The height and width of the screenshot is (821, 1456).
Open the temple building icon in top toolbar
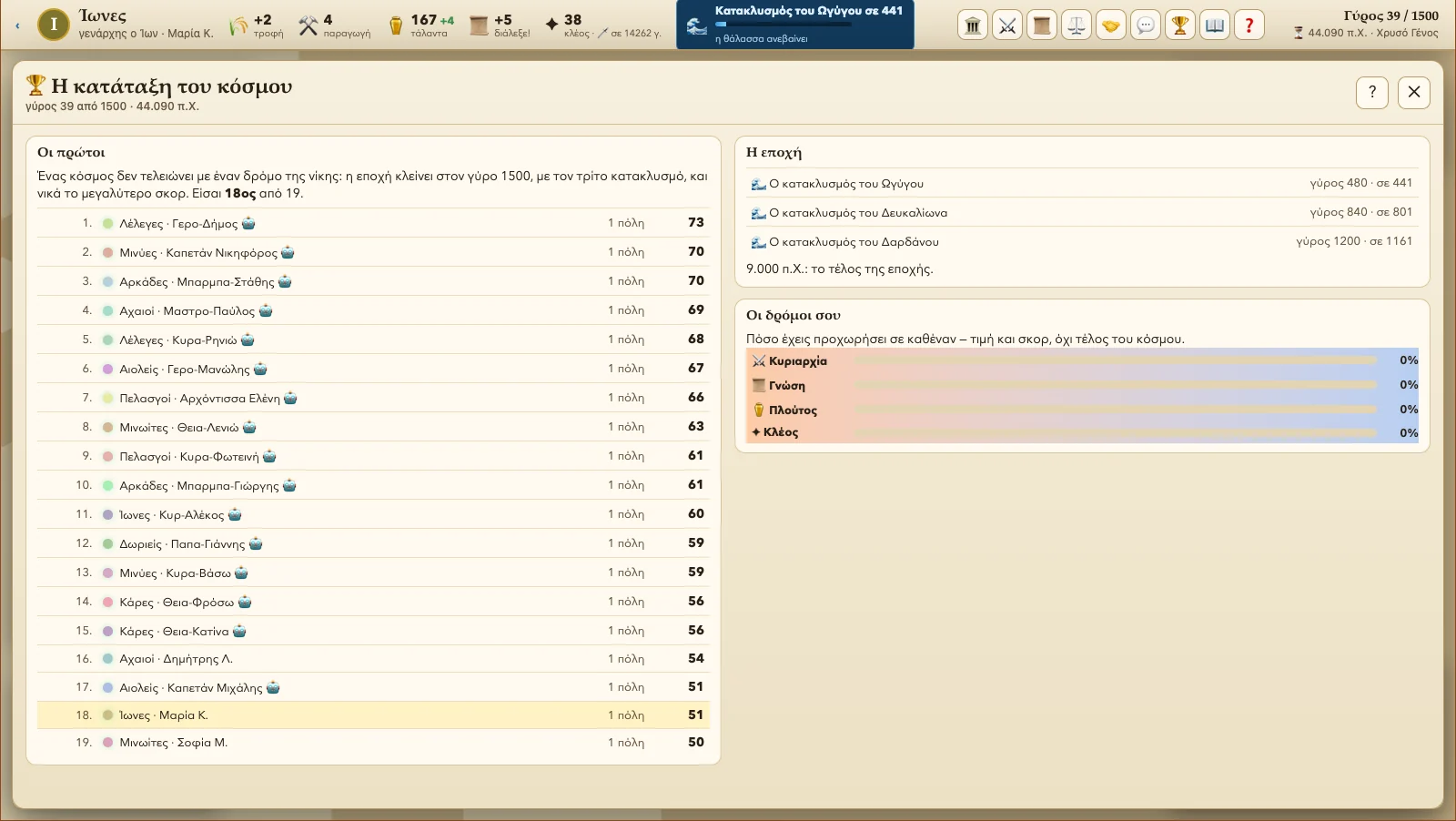(x=973, y=25)
